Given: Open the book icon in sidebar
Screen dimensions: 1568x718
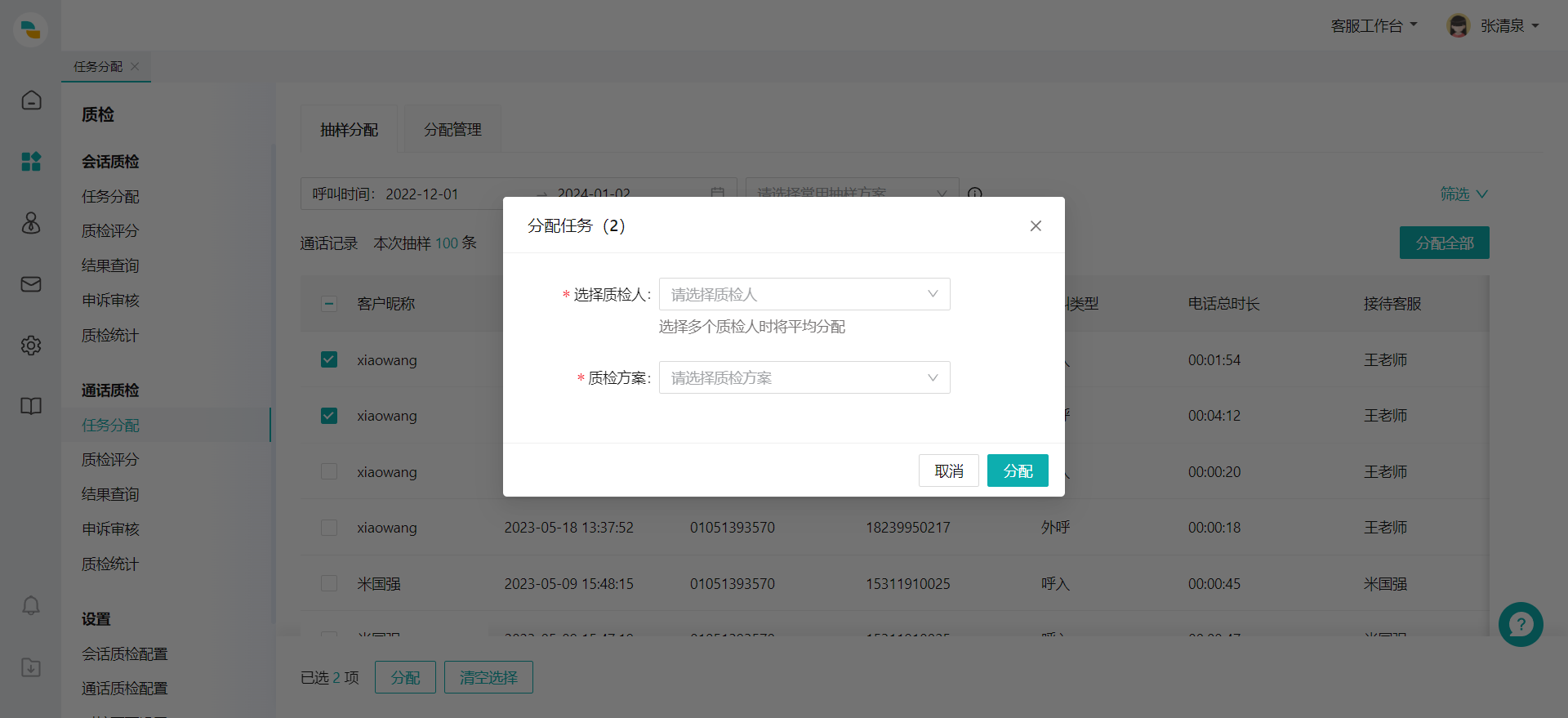Looking at the screenshot, I should click(31, 406).
